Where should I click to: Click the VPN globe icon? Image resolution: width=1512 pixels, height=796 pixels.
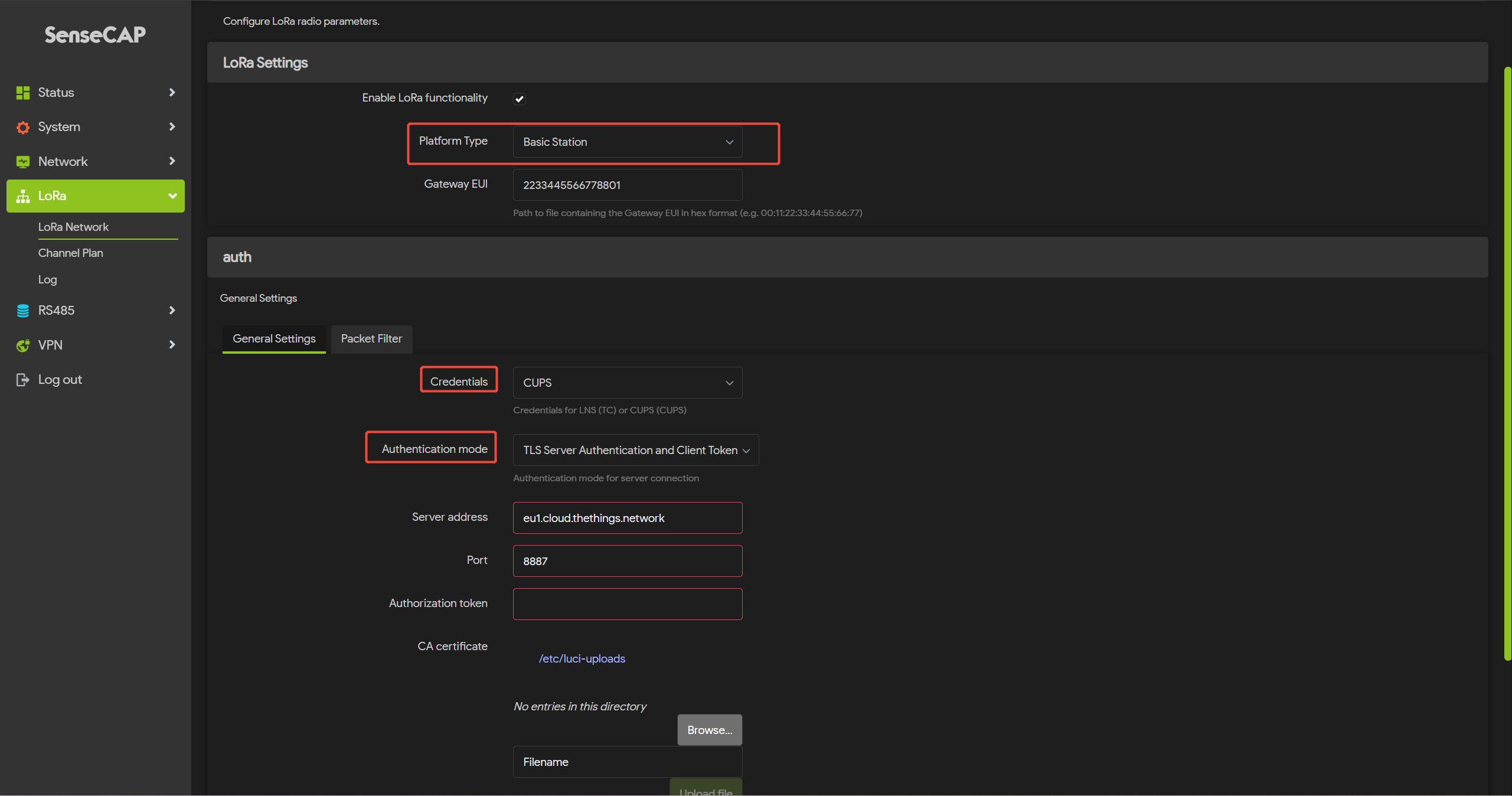[23, 345]
